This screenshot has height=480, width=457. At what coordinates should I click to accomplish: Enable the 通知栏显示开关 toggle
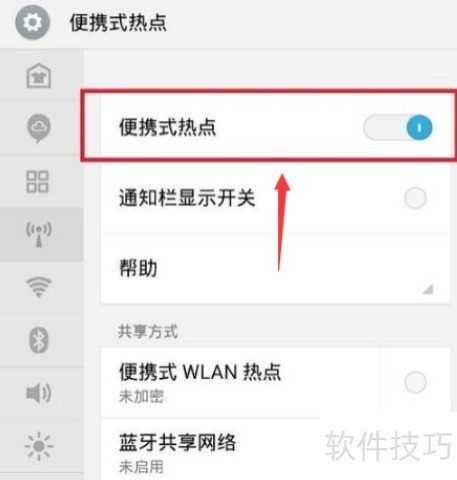415,198
